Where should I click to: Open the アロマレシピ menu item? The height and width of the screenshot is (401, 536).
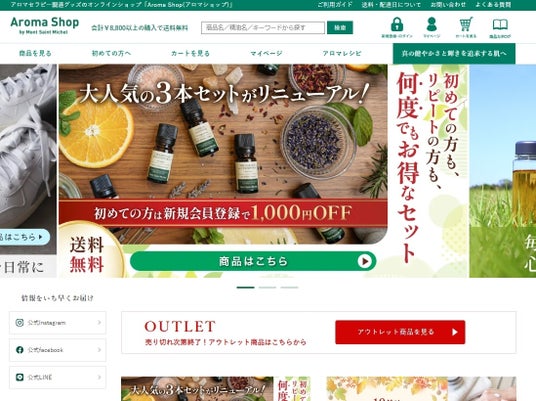coord(342,53)
